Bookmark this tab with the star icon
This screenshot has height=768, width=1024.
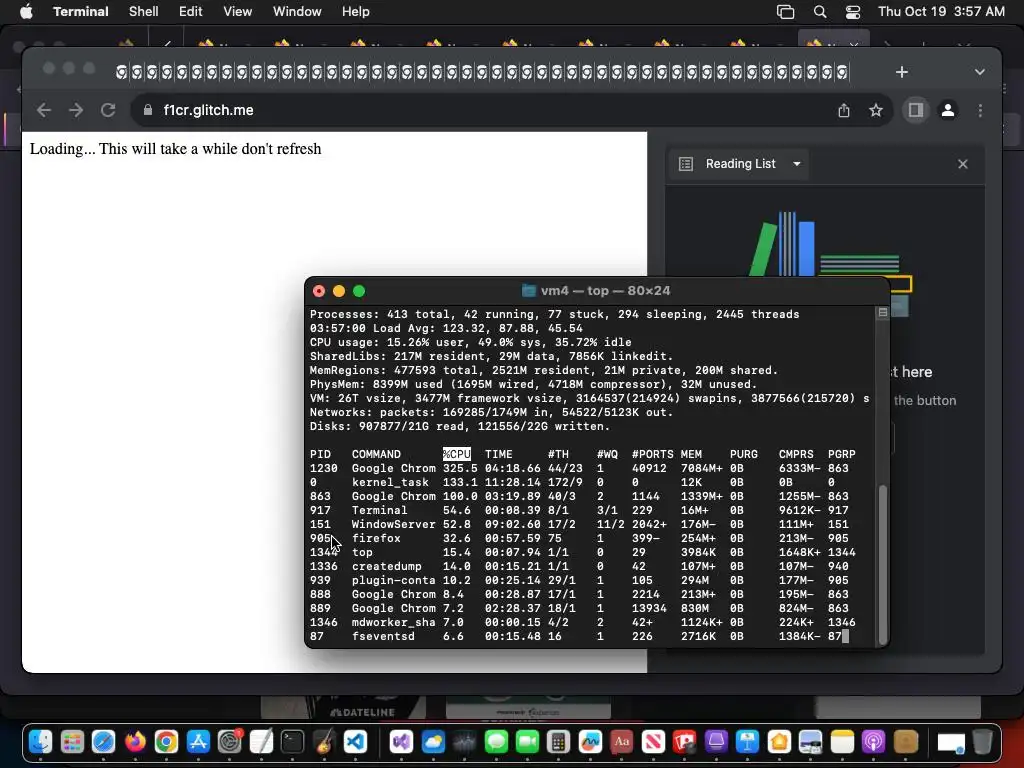[876, 110]
